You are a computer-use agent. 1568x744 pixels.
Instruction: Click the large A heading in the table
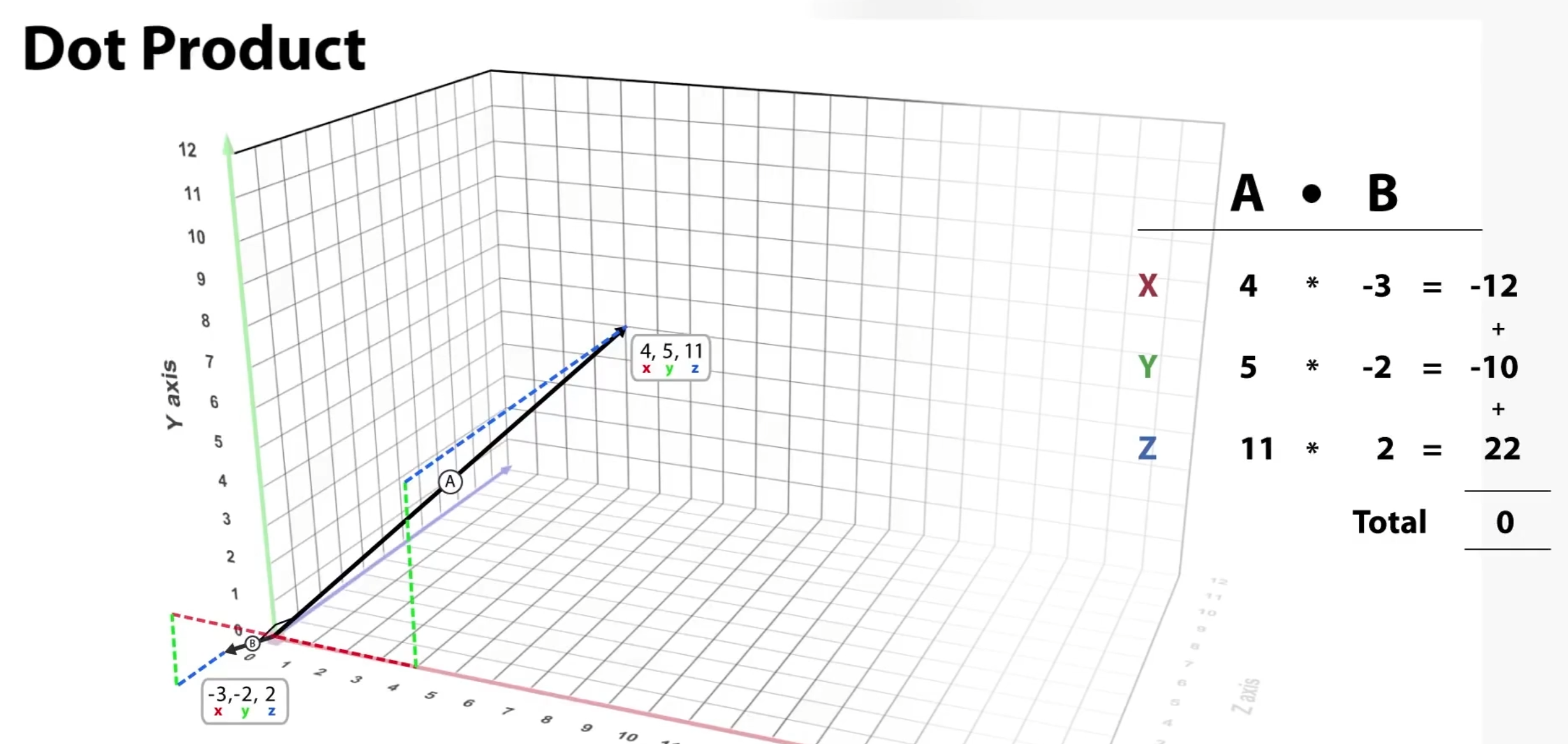coord(1247,193)
